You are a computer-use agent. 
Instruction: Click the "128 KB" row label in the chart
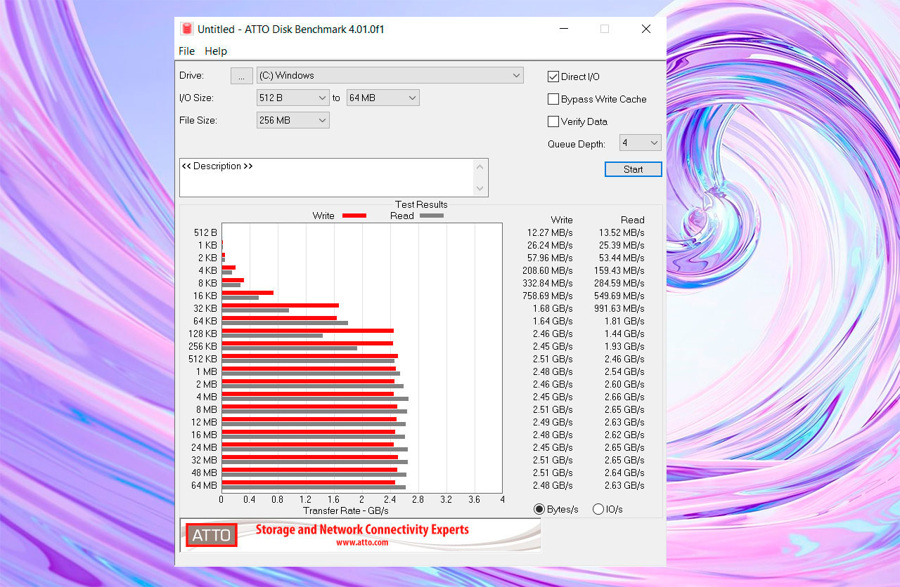(x=203, y=334)
